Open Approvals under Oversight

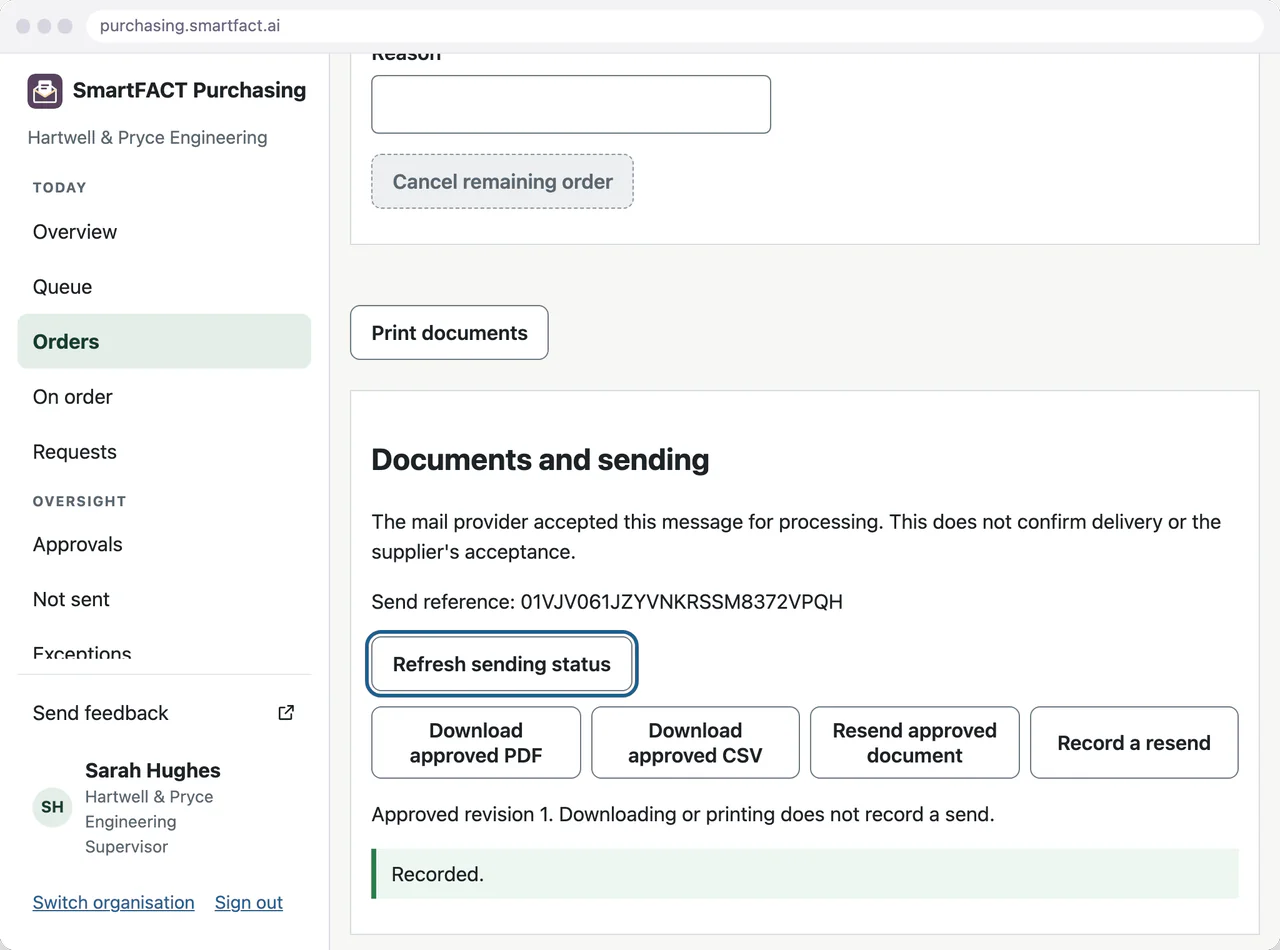point(164,545)
